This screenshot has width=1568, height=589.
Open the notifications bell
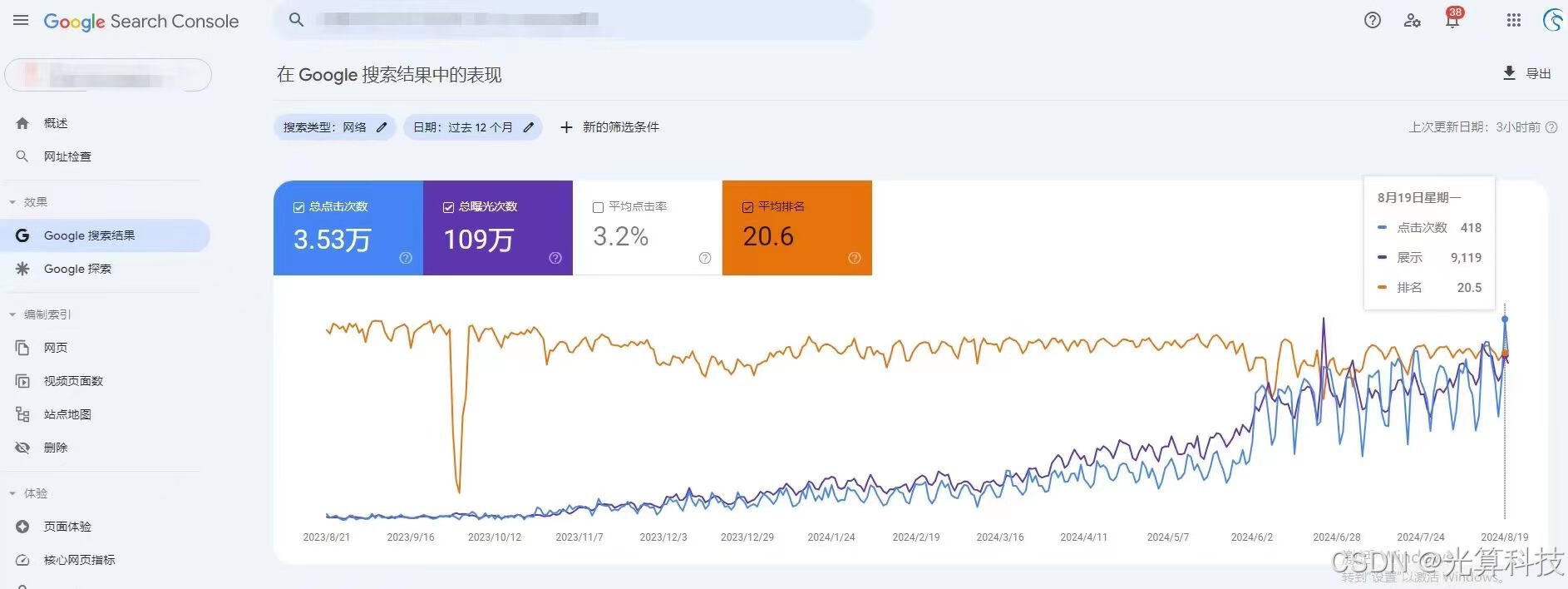pyautogui.click(x=1452, y=21)
